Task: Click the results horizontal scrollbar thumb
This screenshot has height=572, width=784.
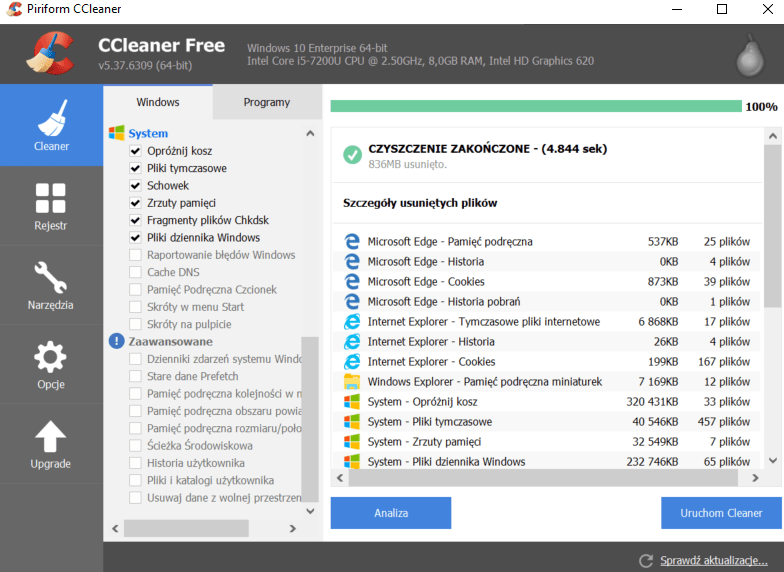Action: pyautogui.click(x=543, y=478)
